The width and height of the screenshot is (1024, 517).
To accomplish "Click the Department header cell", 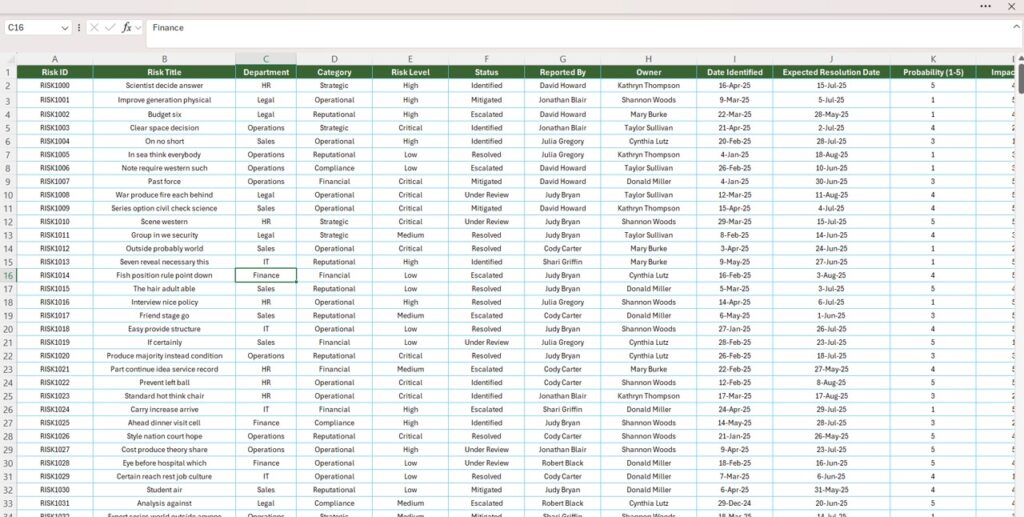I will click(266, 72).
